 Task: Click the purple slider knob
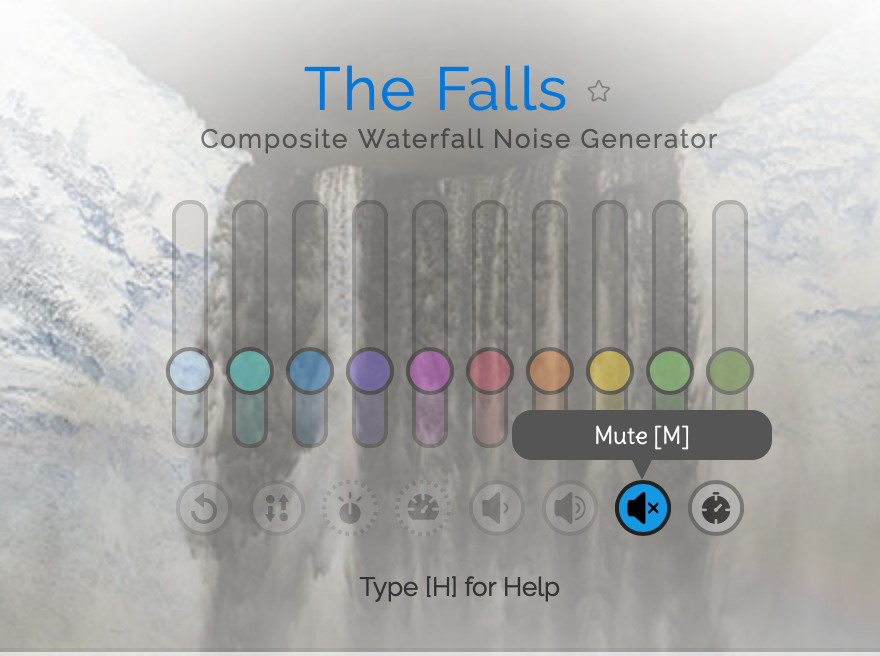point(370,371)
